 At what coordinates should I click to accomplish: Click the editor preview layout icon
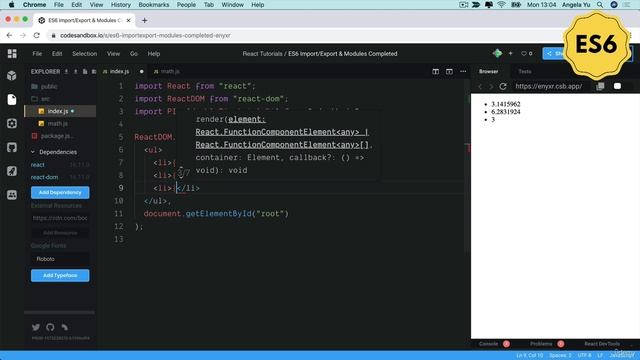click(449, 71)
